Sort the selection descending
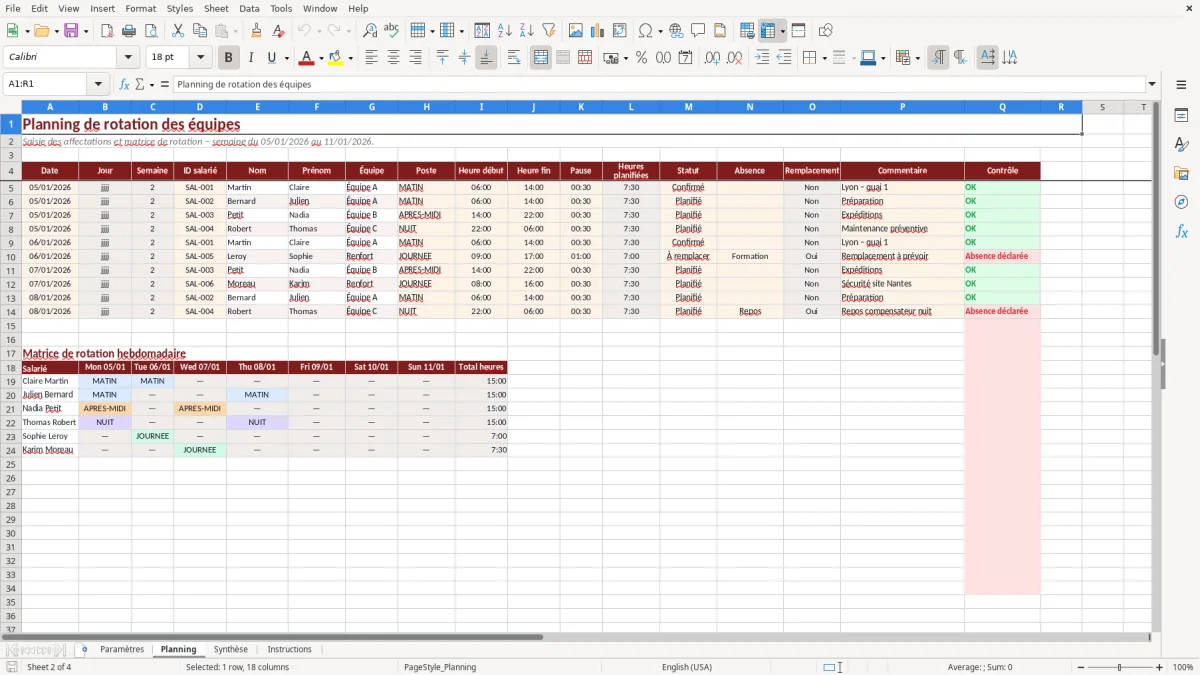The width and height of the screenshot is (1200, 675). [527, 31]
